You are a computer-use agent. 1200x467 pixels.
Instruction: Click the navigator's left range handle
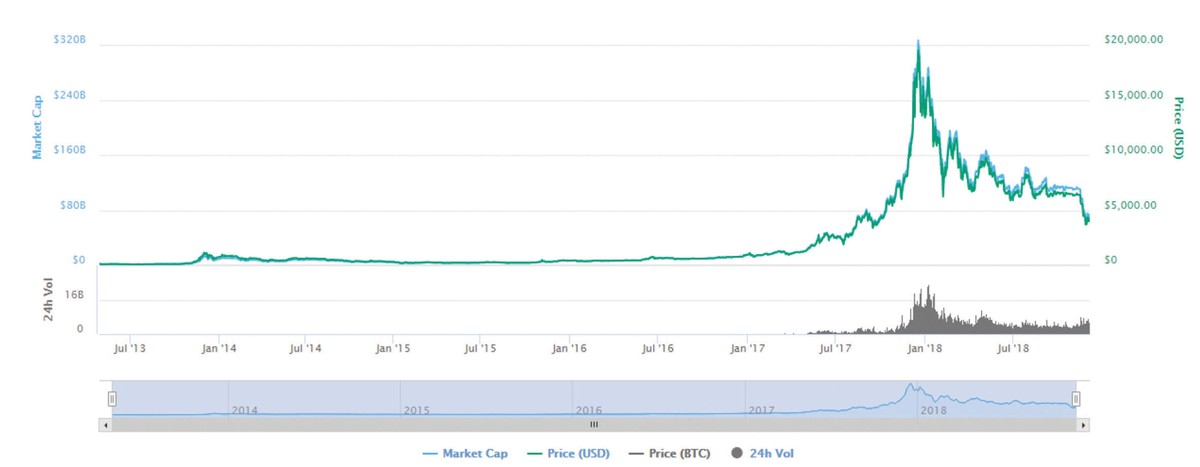(x=112, y=399)
